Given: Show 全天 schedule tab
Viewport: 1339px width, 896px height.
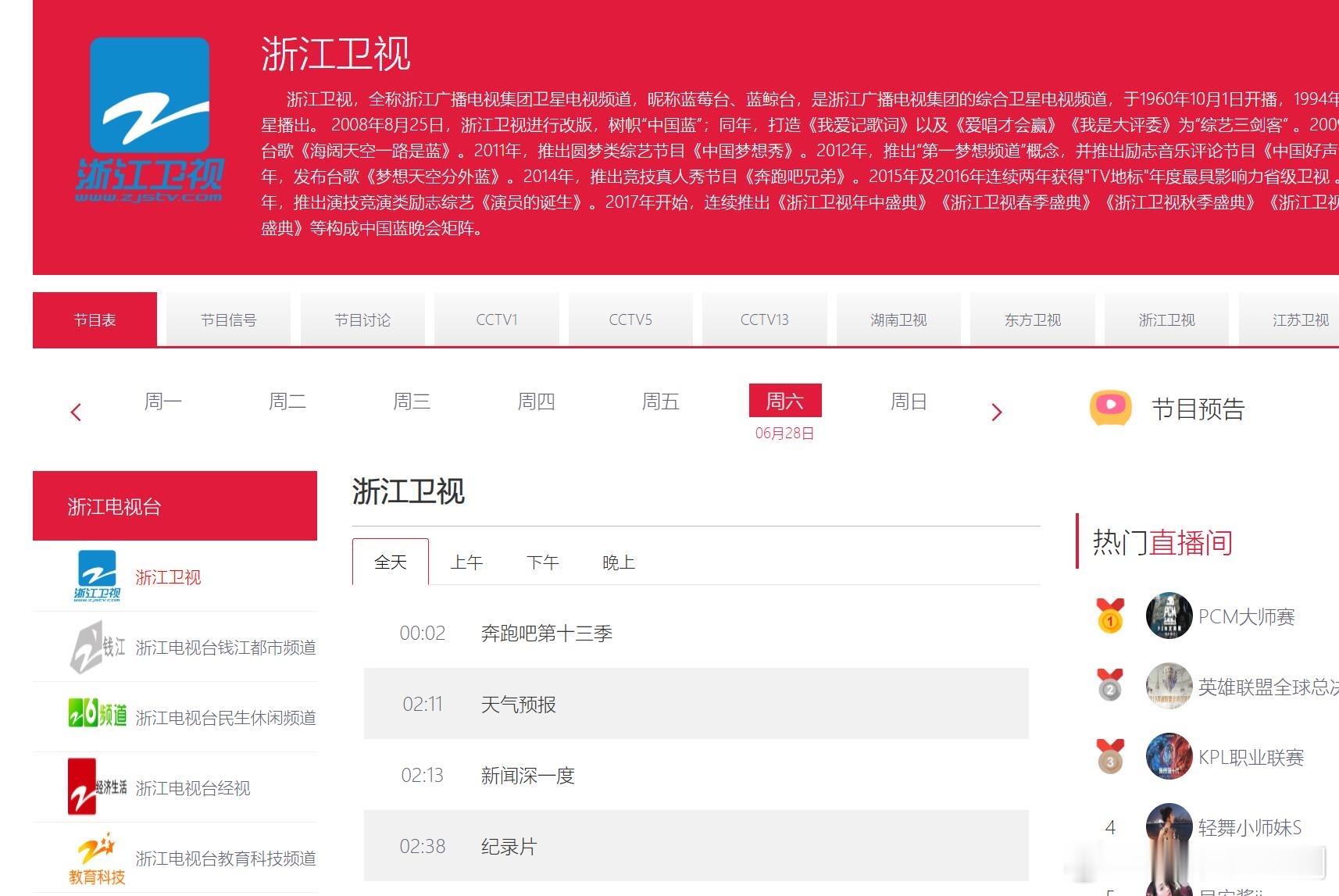Looking at the screenshot, I should (x=391, y=562).
